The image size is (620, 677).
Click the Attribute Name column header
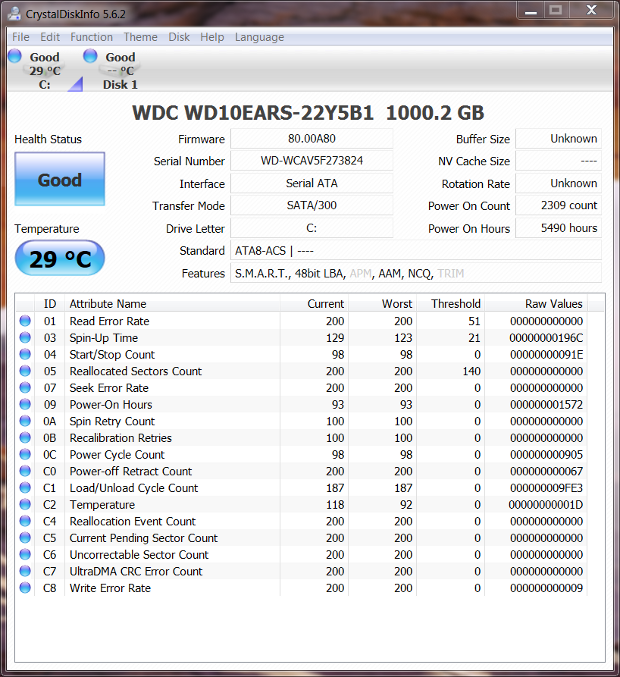point(108,303)
